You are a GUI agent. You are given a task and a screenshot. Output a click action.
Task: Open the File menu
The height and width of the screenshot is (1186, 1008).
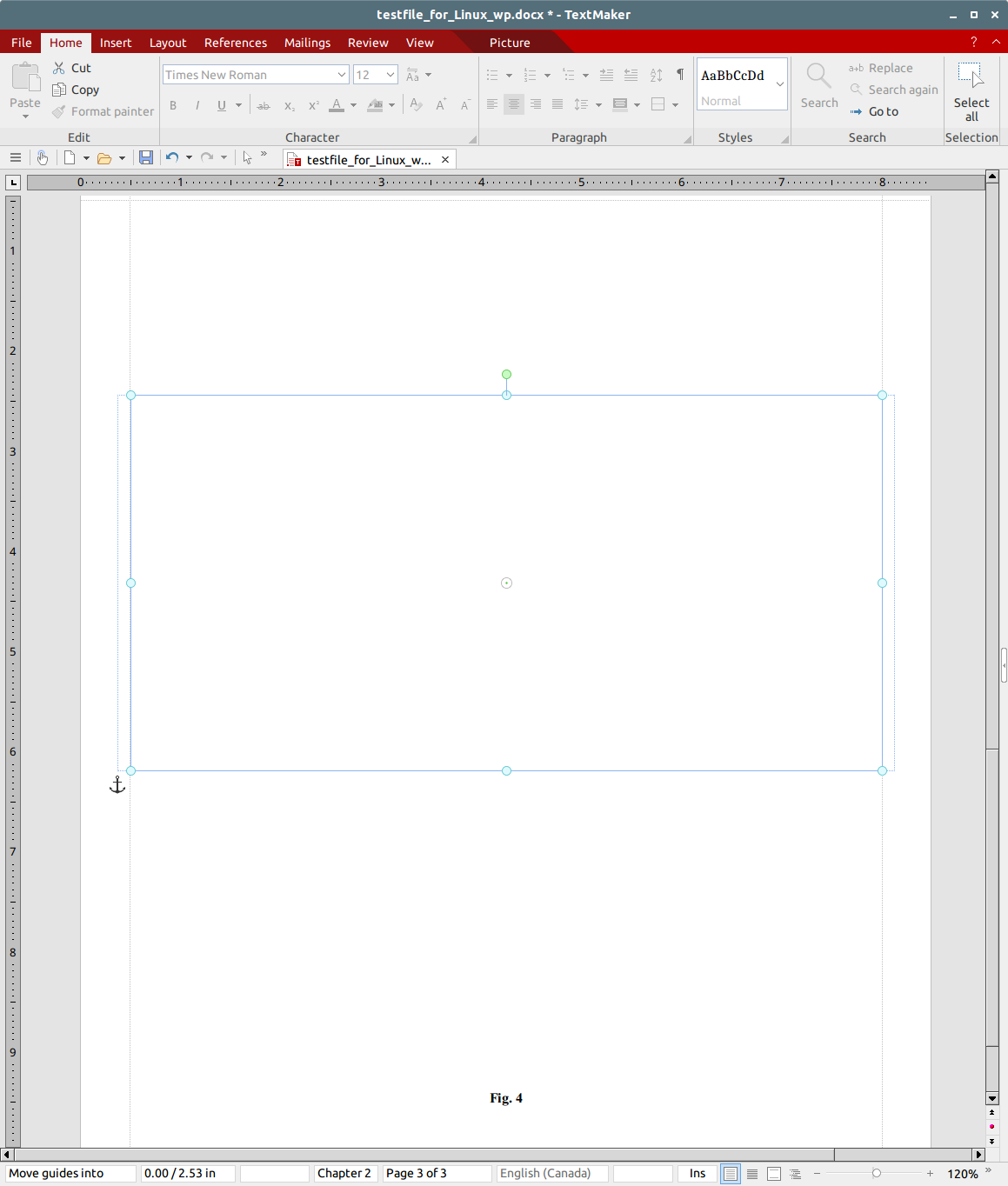(22, 43)
